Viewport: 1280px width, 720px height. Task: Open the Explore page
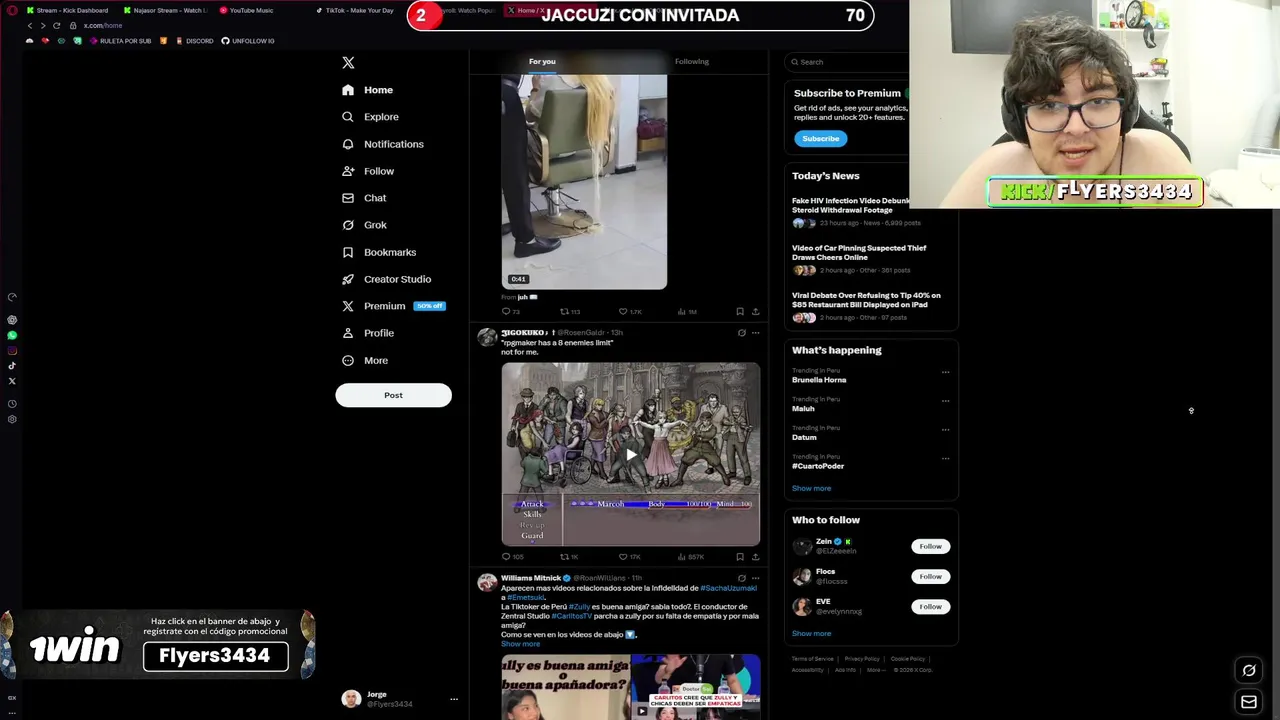pos(370,117)
